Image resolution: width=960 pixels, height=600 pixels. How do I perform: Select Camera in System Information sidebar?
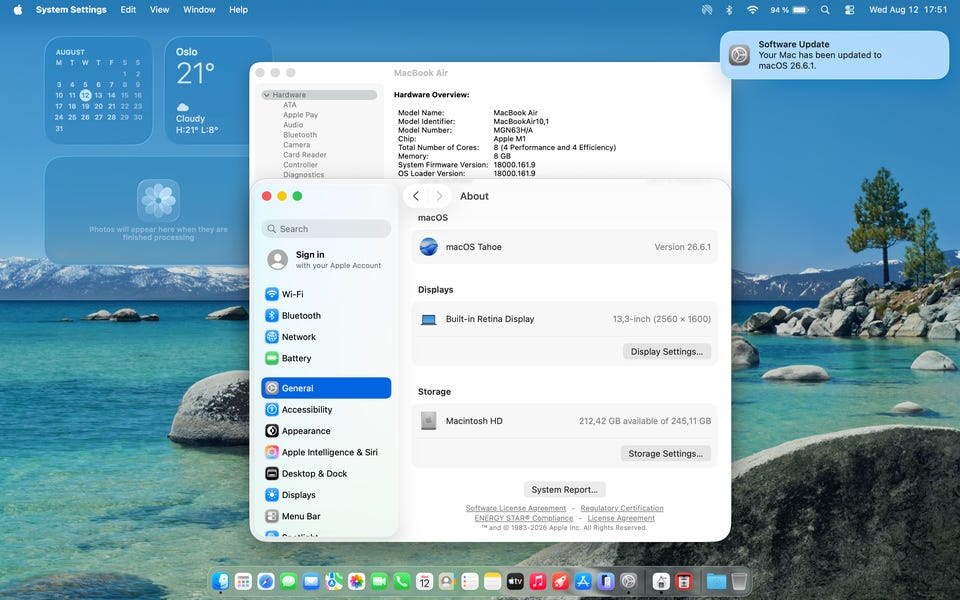coord(296,144)
